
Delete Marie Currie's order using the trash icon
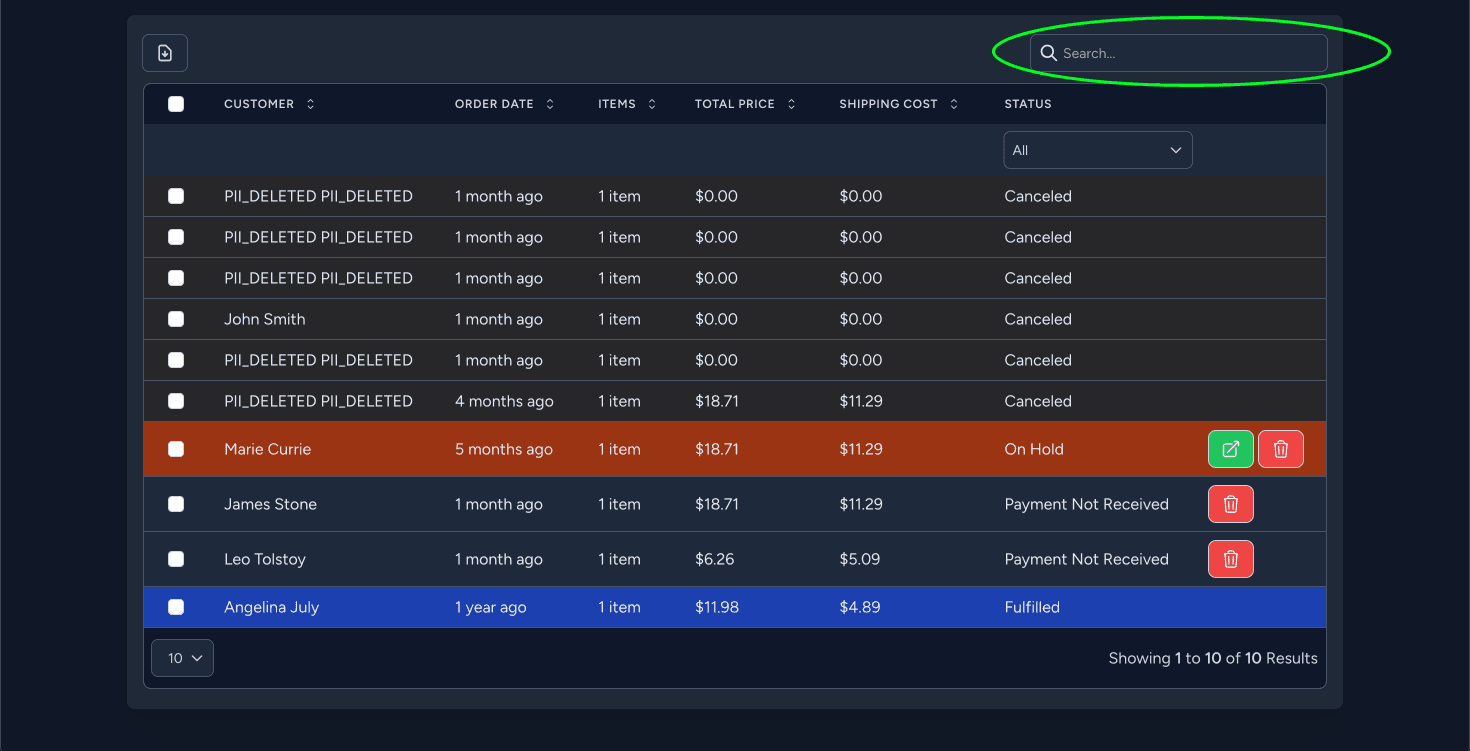pos(1281,449)
